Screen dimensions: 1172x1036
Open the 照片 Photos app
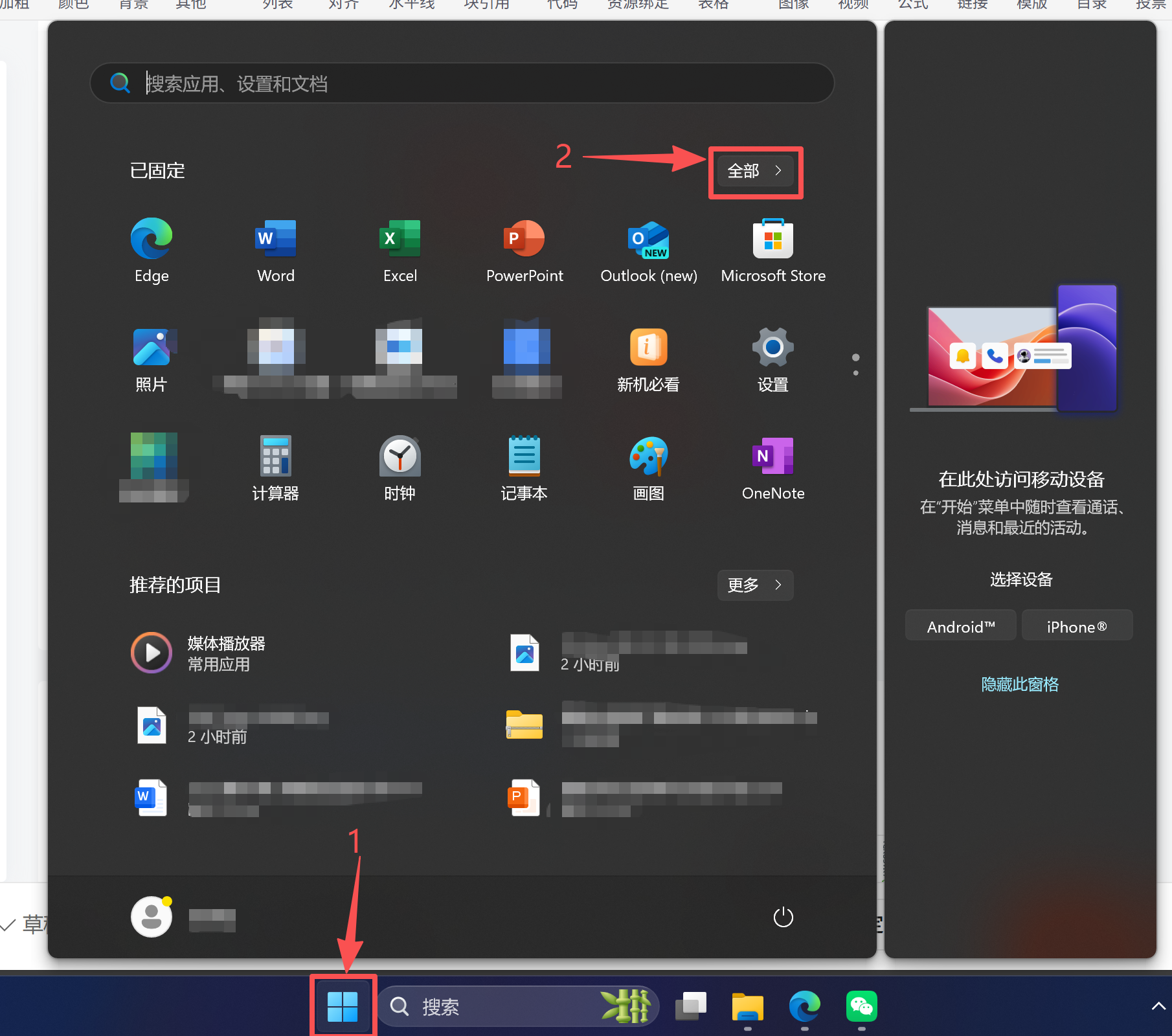[x=152, y=359]
